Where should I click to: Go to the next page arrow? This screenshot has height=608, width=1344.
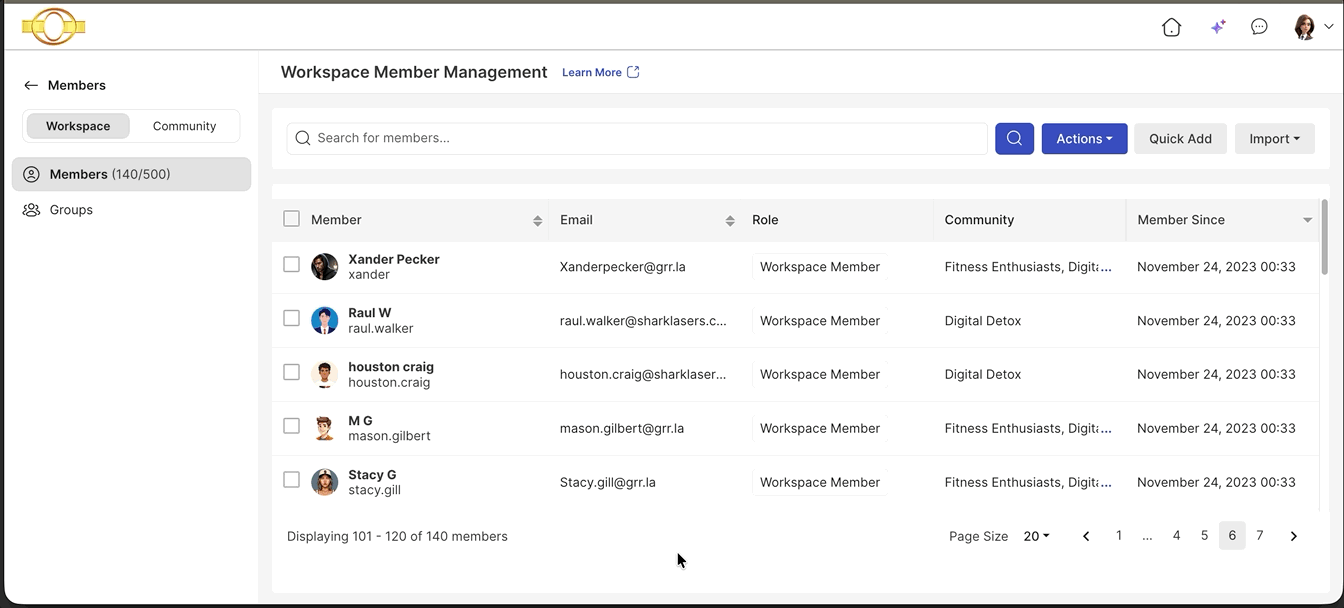[x=1293, y=536]
